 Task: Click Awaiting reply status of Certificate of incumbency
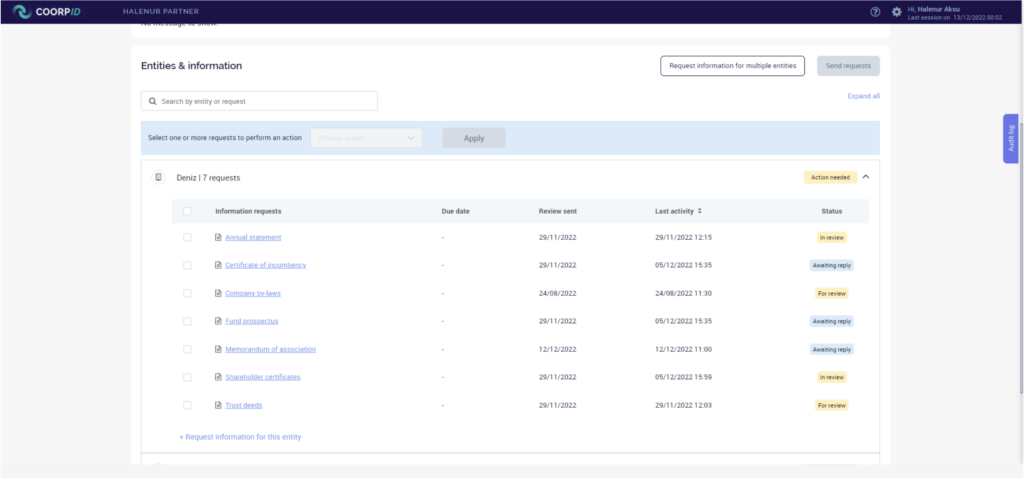[x=832, y=265]
